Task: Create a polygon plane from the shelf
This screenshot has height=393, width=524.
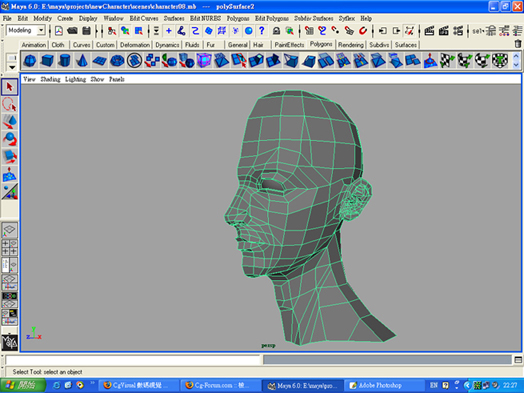Action: [x=99, y=61]
